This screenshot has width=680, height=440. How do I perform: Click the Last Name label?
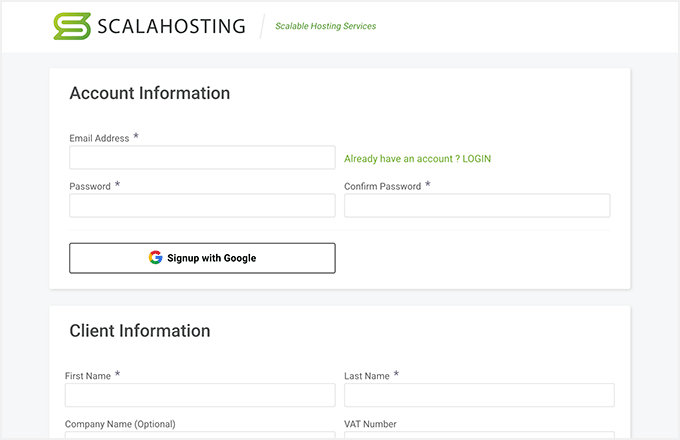pos(367,376)
